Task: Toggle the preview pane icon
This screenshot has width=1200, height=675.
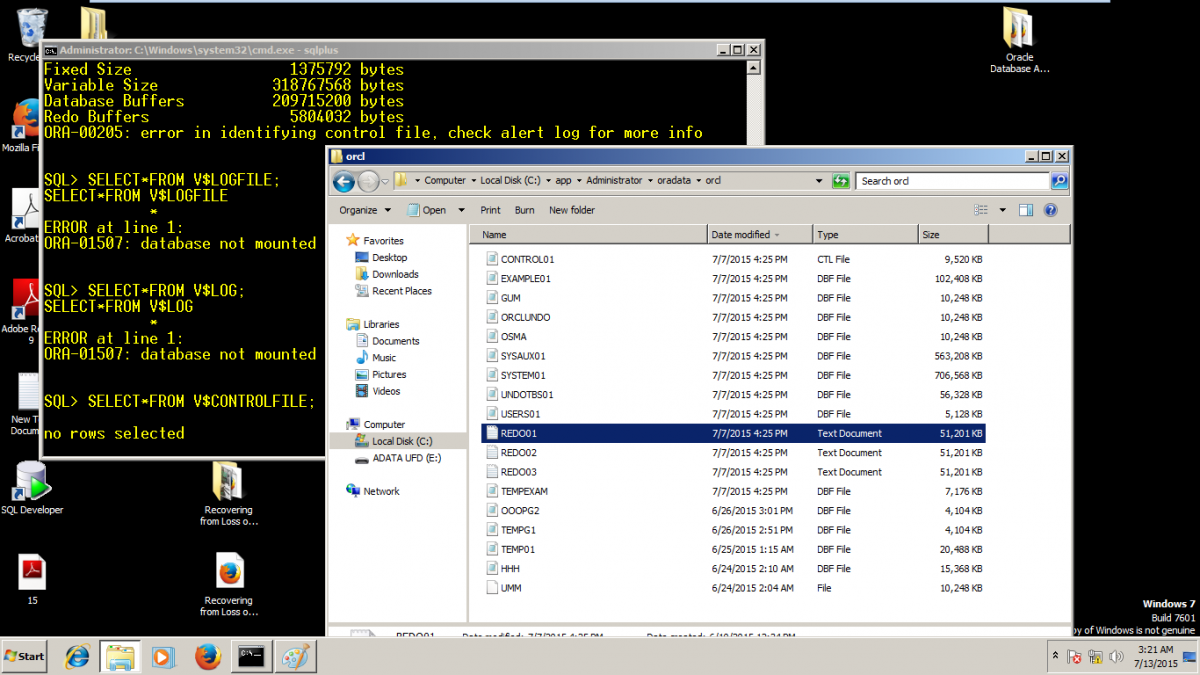Action: [1026, 210]
